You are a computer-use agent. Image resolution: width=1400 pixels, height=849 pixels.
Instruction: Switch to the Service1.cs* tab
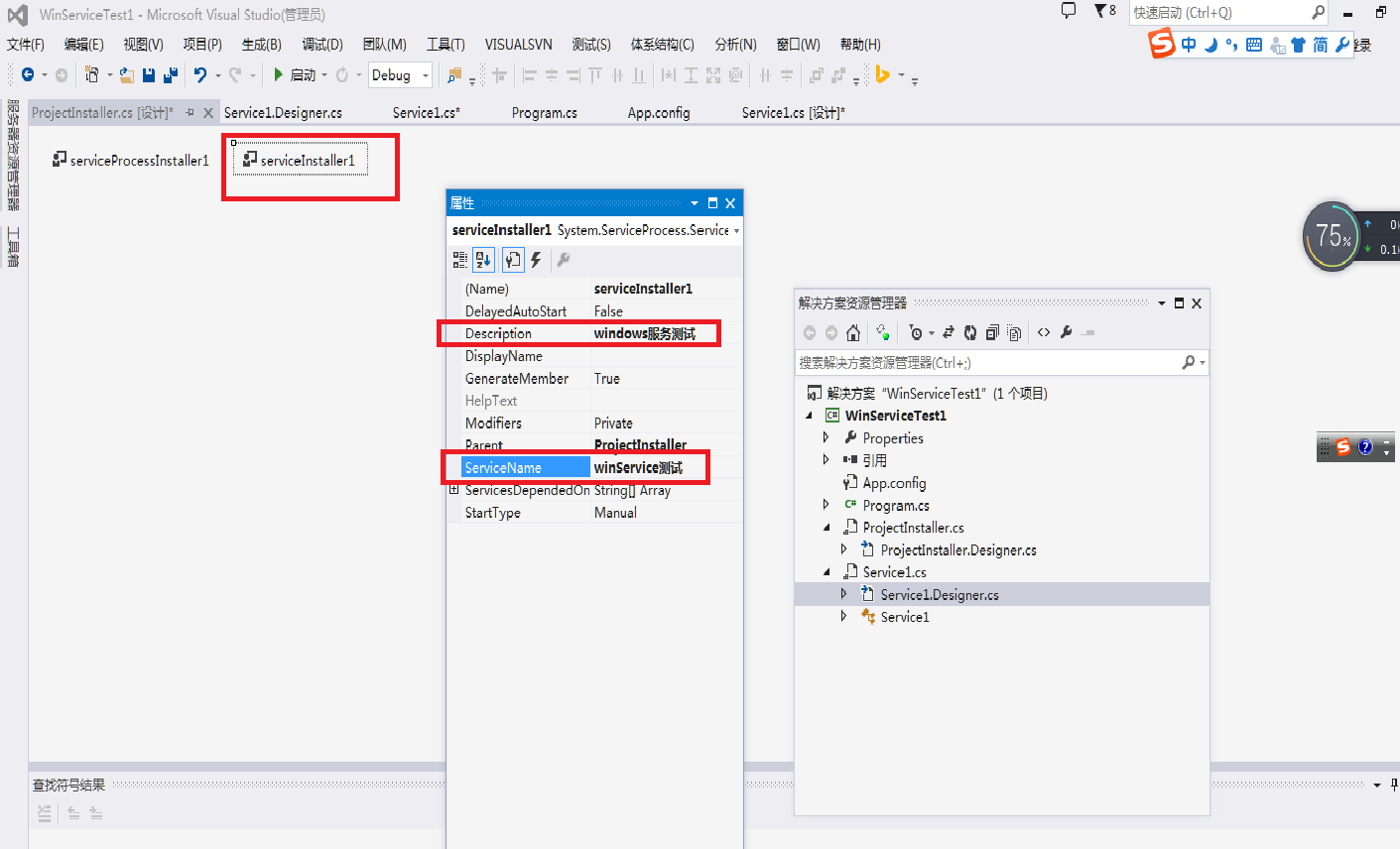click(427, 113)
